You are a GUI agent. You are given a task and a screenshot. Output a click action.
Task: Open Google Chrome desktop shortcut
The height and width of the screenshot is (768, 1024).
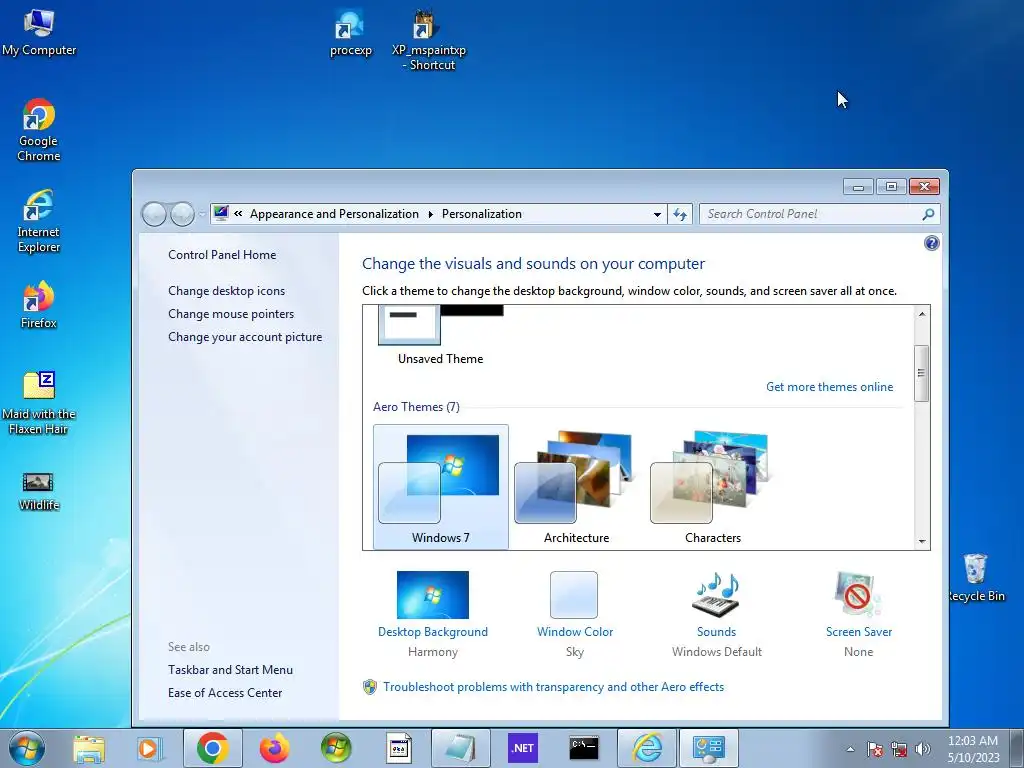point(39,130)
